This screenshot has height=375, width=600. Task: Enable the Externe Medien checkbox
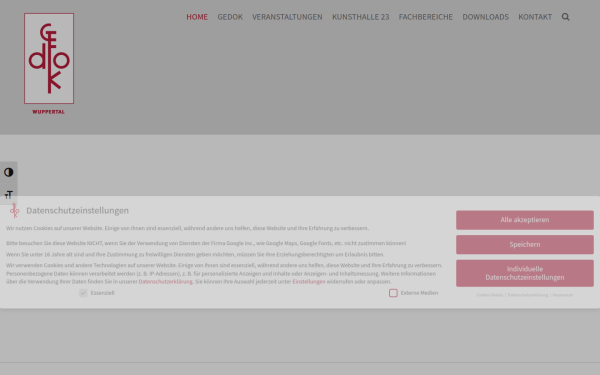(393, 293)
